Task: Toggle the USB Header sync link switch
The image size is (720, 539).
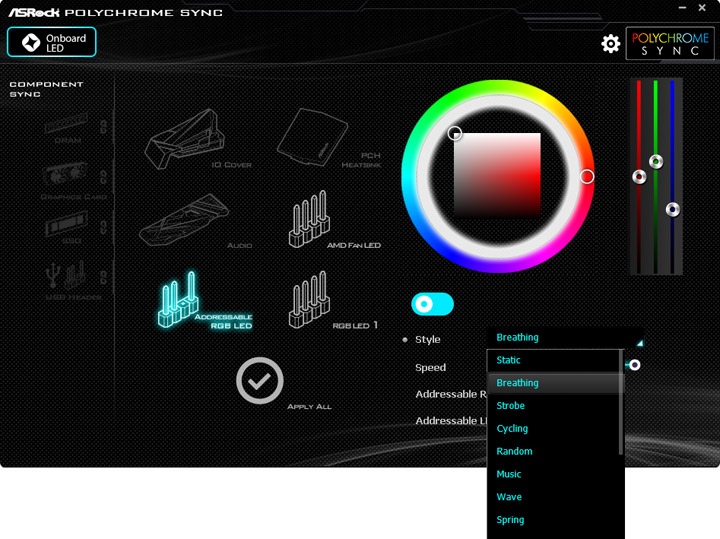Action: tap(104, 277)
